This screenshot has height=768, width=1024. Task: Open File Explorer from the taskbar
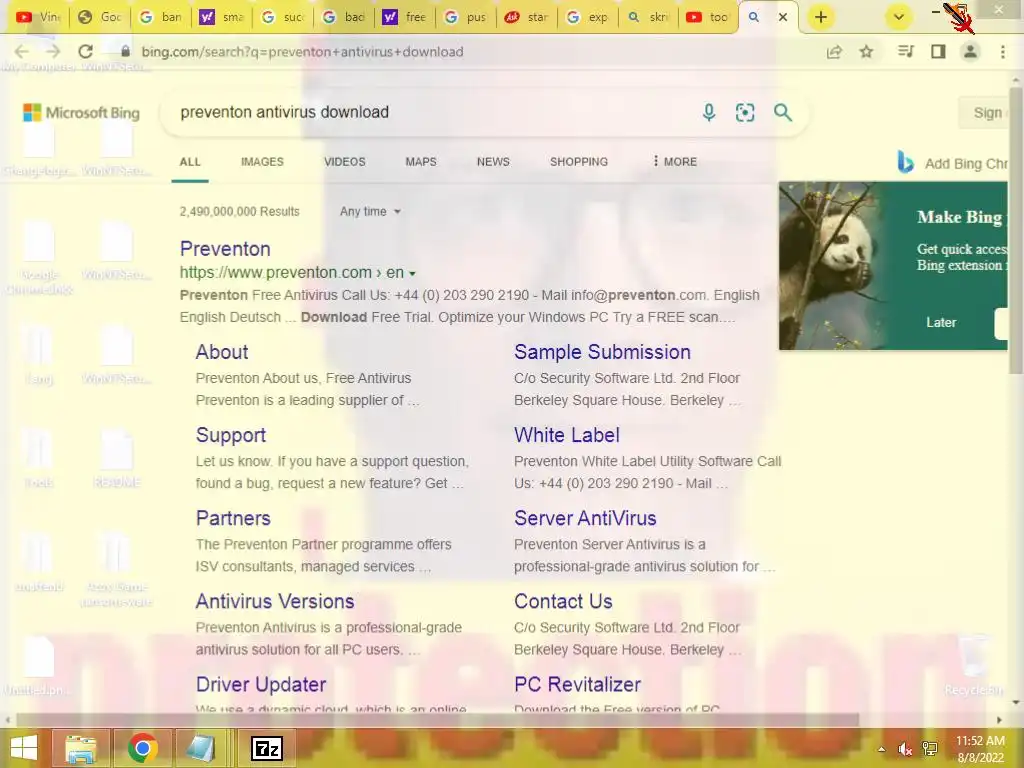(x=81, y=748)
